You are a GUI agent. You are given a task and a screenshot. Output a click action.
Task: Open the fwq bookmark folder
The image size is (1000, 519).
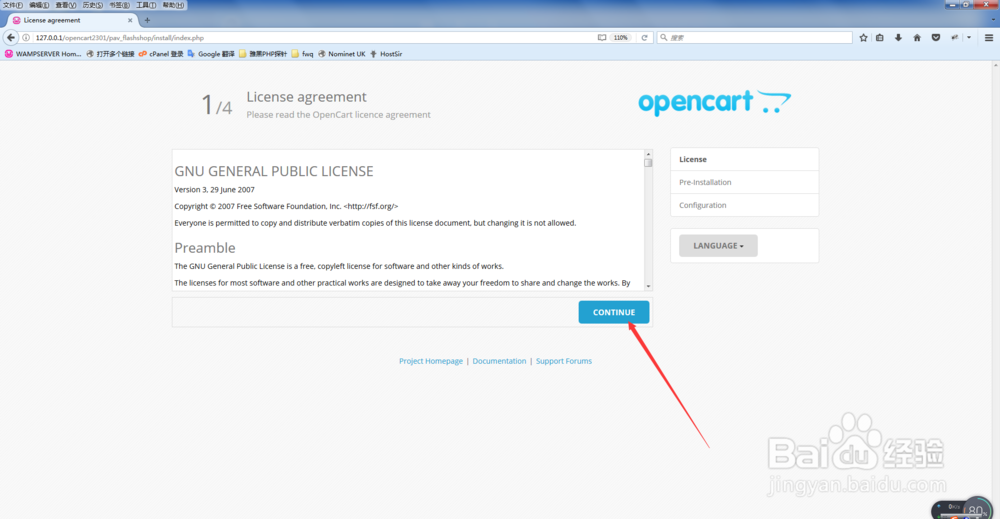coord(302,54)
